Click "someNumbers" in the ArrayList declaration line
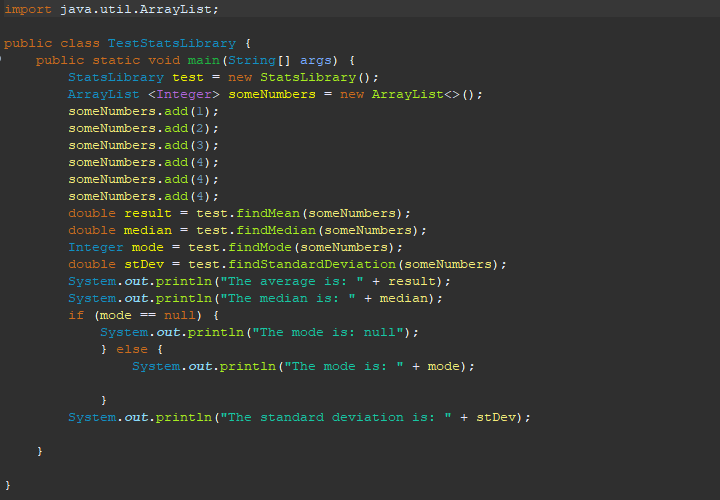This screenshot has width=720, height=500. click(x=272, y=95)
